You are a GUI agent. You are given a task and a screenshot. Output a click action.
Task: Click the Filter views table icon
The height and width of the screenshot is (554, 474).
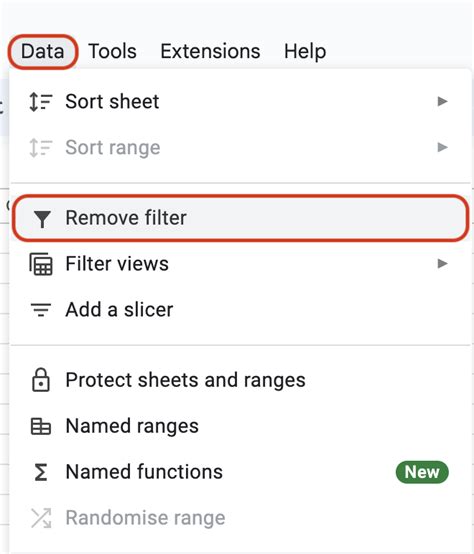click(41, 264)
